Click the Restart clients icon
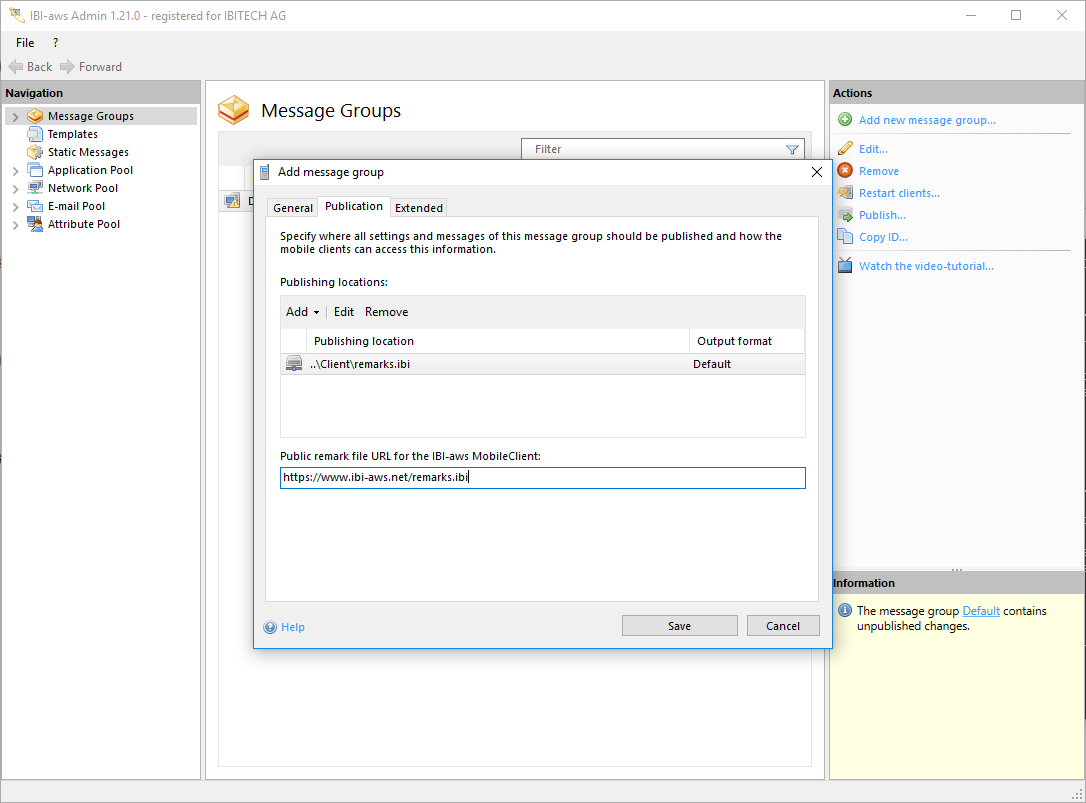This screenshot has width=1086, height=803. coord(845,193)
